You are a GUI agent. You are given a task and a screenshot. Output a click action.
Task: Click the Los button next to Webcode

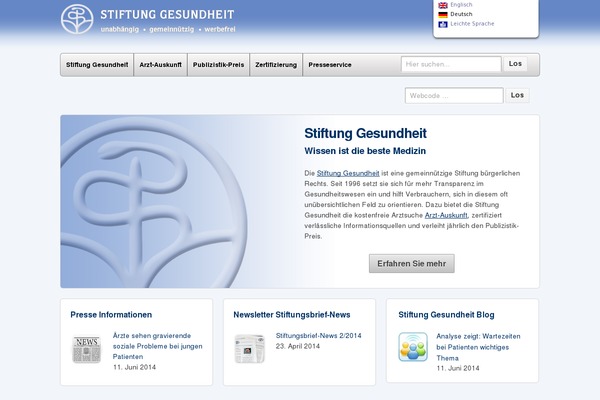pos(517,95)
